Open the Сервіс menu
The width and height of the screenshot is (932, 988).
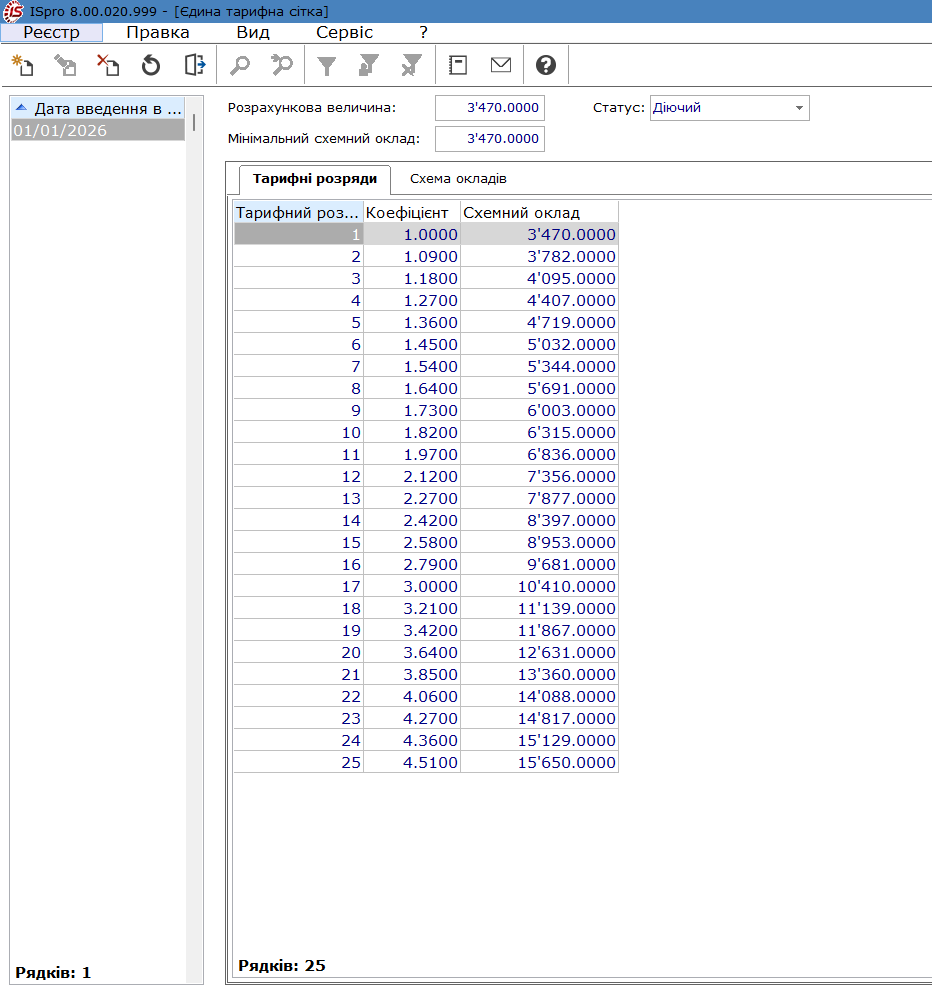pos(344,32)
